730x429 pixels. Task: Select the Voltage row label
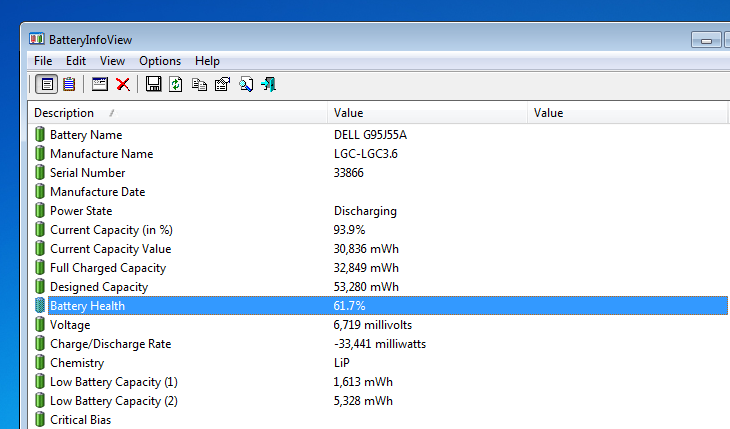tap(70, 325)
